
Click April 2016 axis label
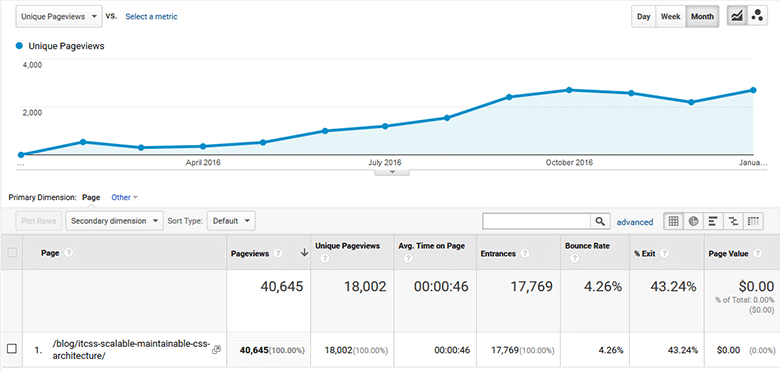click(x=203, y=163)
